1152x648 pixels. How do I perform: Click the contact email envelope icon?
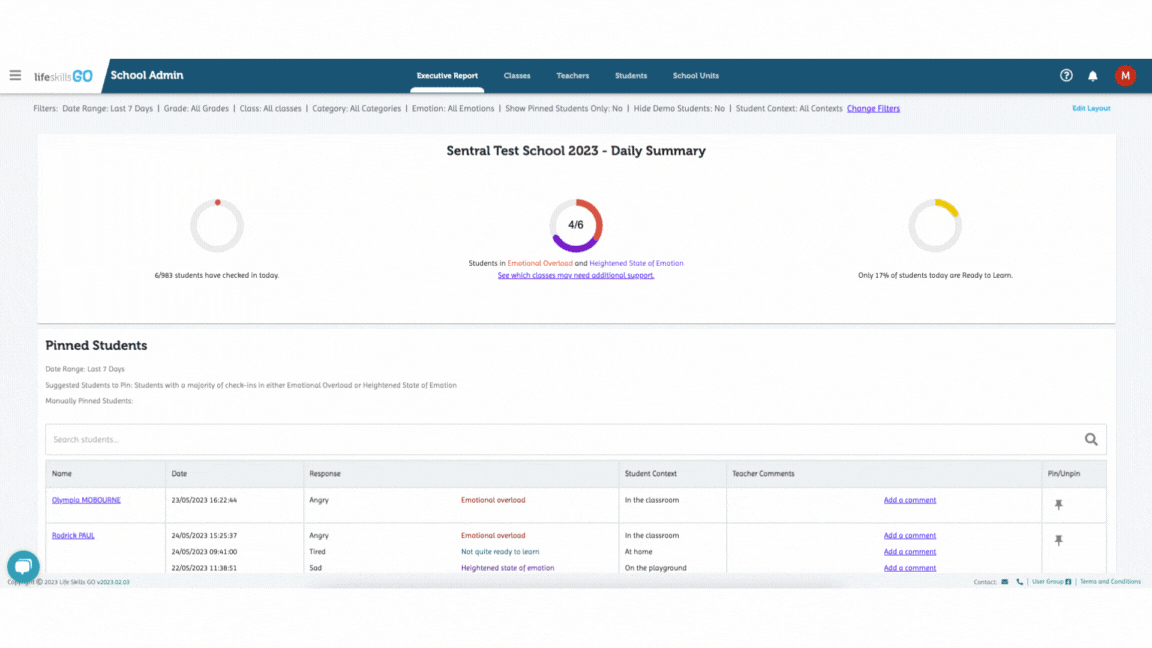coord(1004,582)
